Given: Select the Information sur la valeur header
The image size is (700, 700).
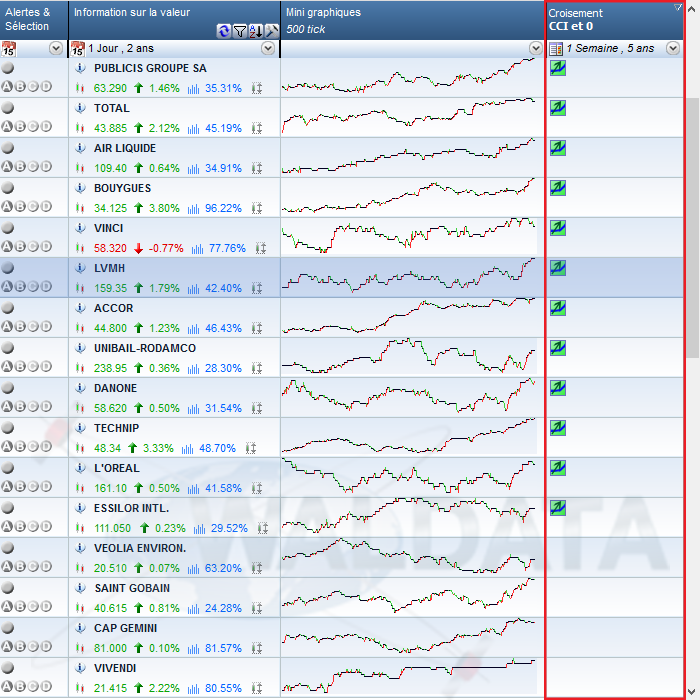Looking at the screenshot, I should 175,20.
